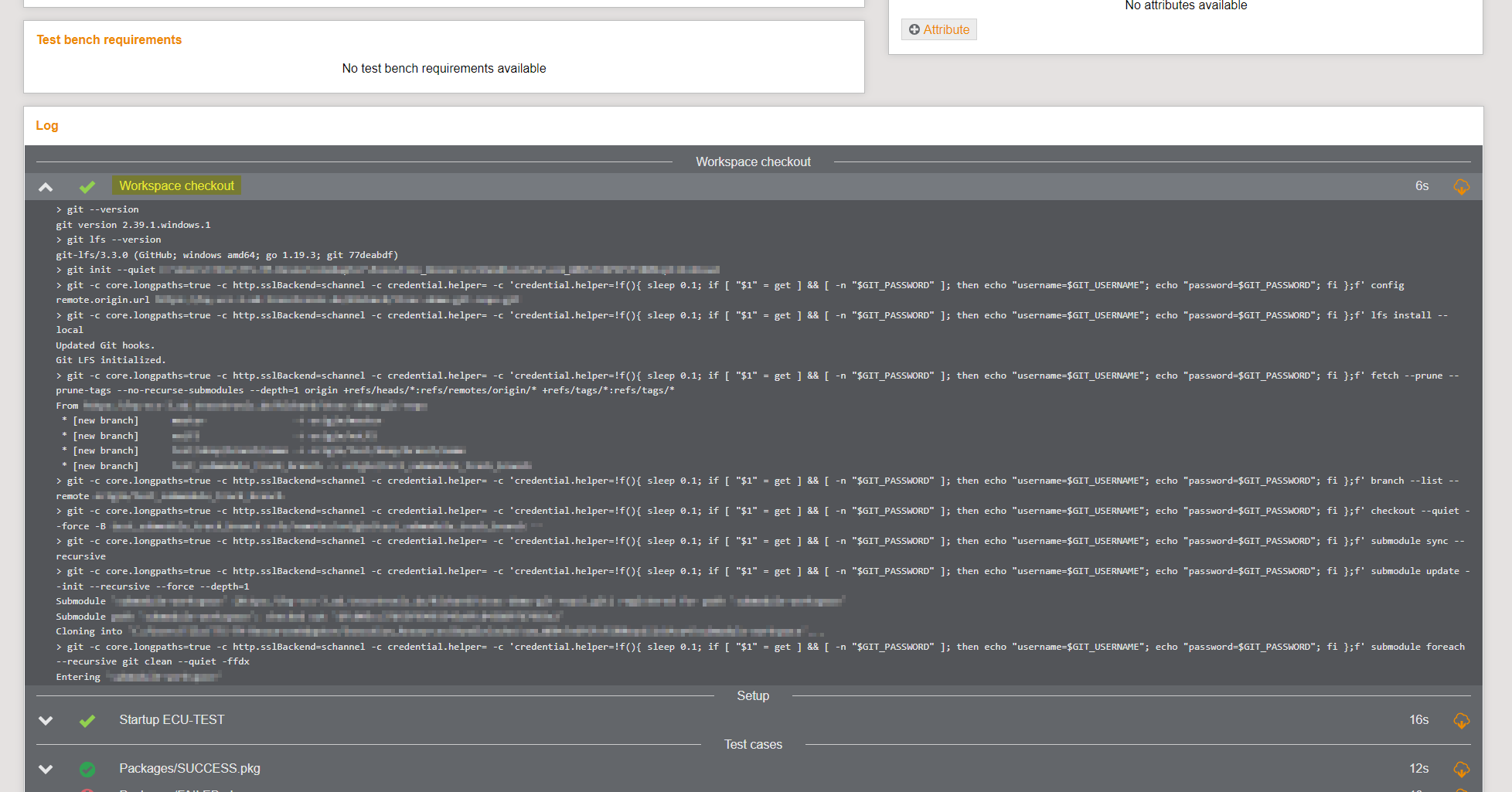Expand the Startup ECU-TEST step

click(x=46, y=720)
